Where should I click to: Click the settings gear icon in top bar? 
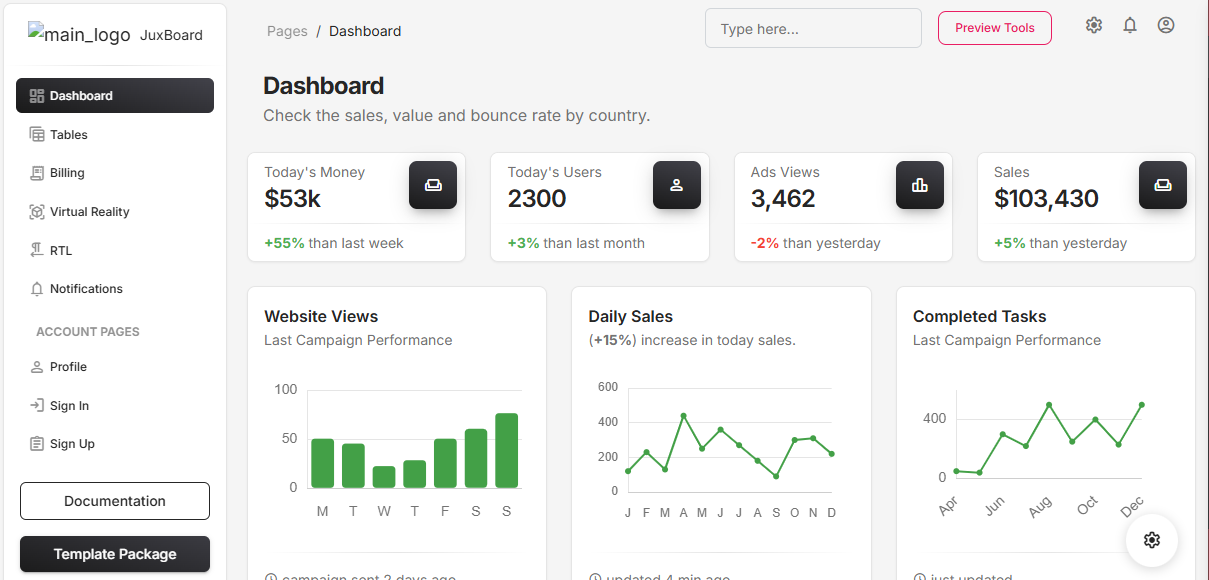[1094, 26]
